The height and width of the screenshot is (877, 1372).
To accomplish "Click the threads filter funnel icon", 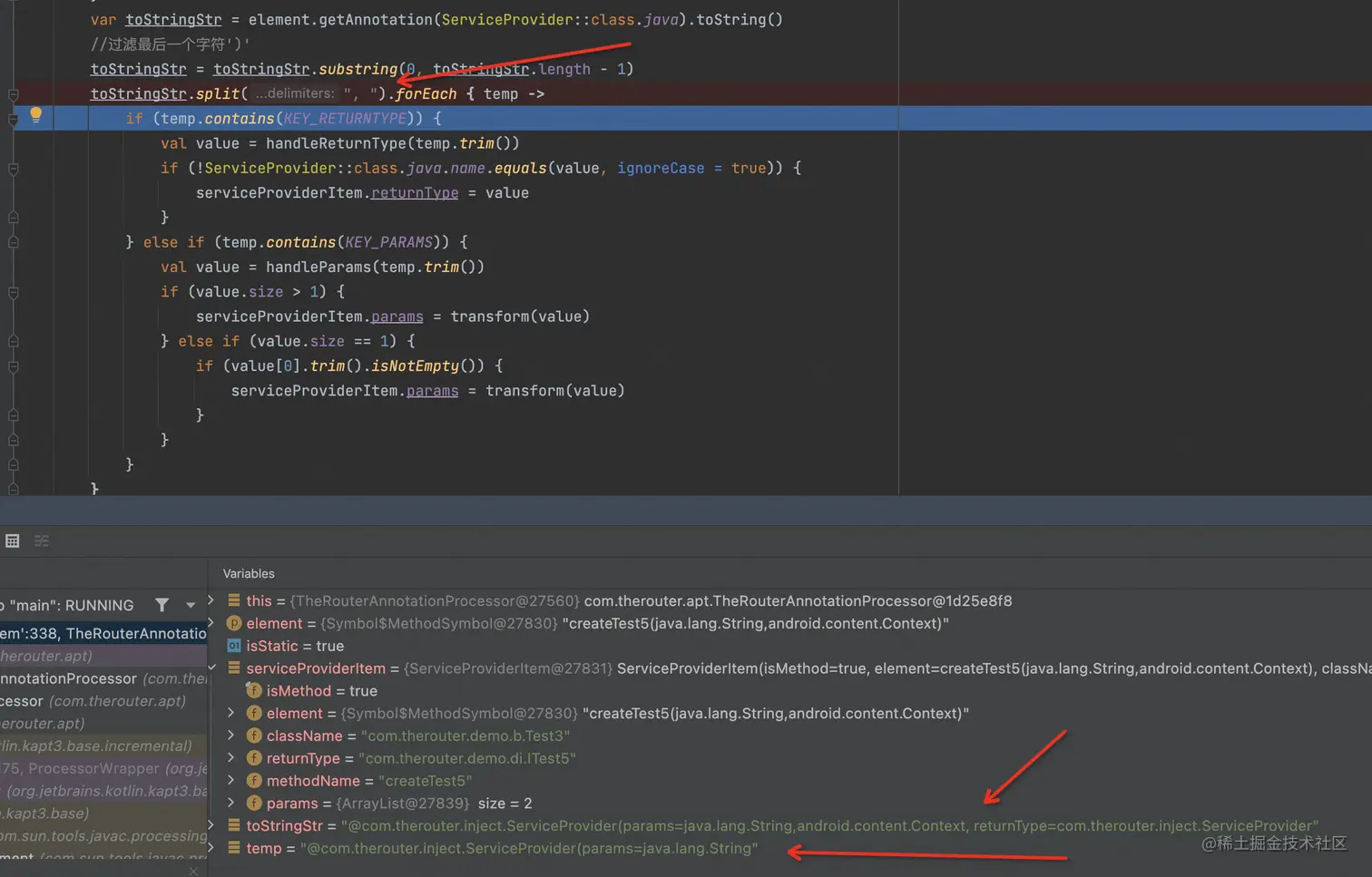I will tap(162, 605).
